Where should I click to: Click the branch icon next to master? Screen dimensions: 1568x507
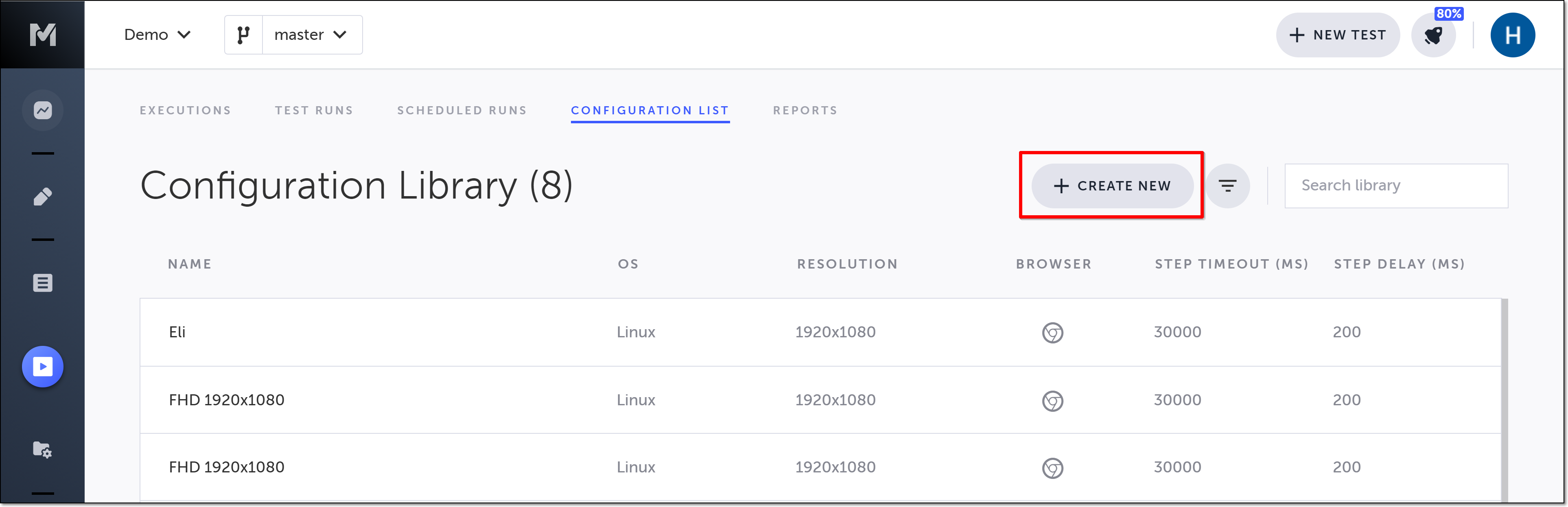click(x=243, y=35)
